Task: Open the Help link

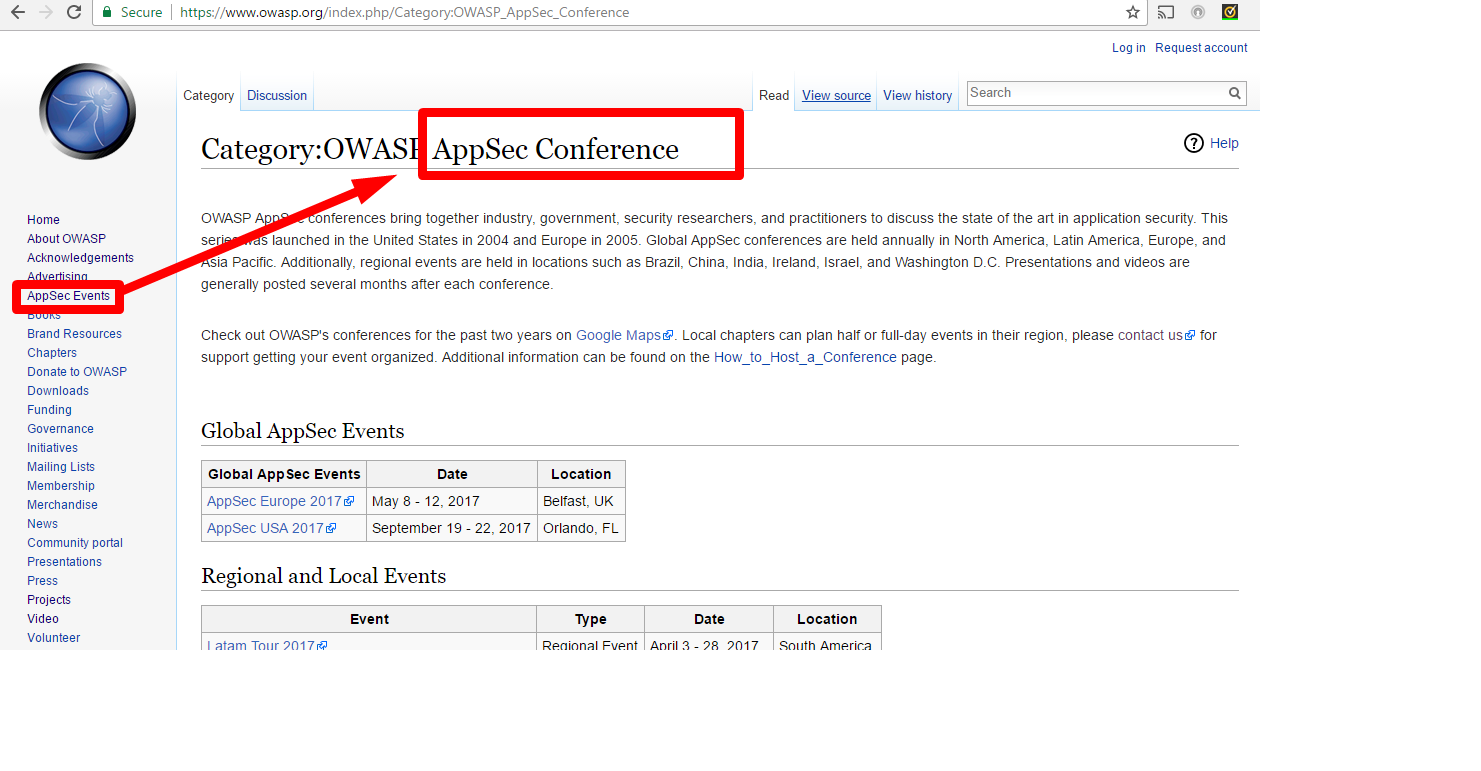Action: tap(1224, 143)
